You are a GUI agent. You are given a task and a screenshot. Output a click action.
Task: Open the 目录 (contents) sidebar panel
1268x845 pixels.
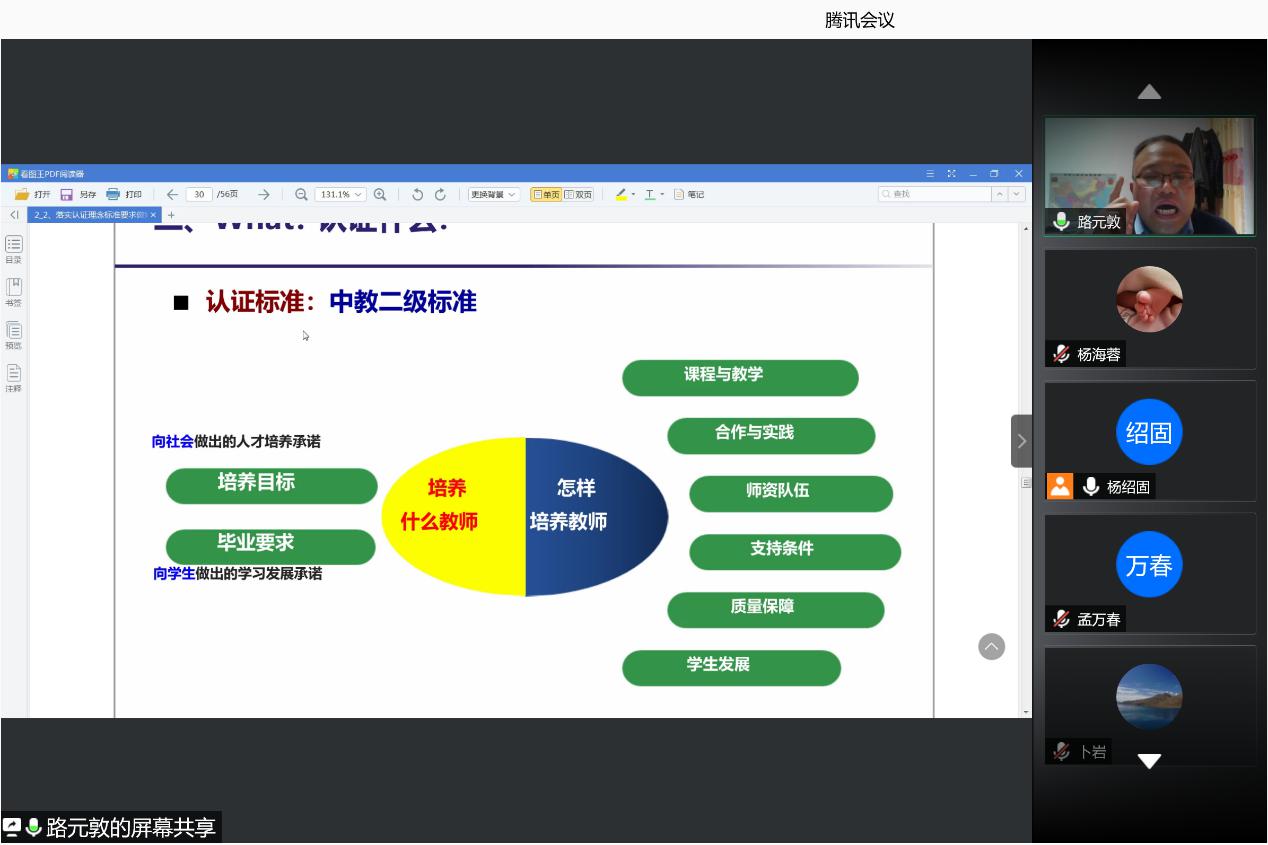pyautogui.click(x=13, y=248)
